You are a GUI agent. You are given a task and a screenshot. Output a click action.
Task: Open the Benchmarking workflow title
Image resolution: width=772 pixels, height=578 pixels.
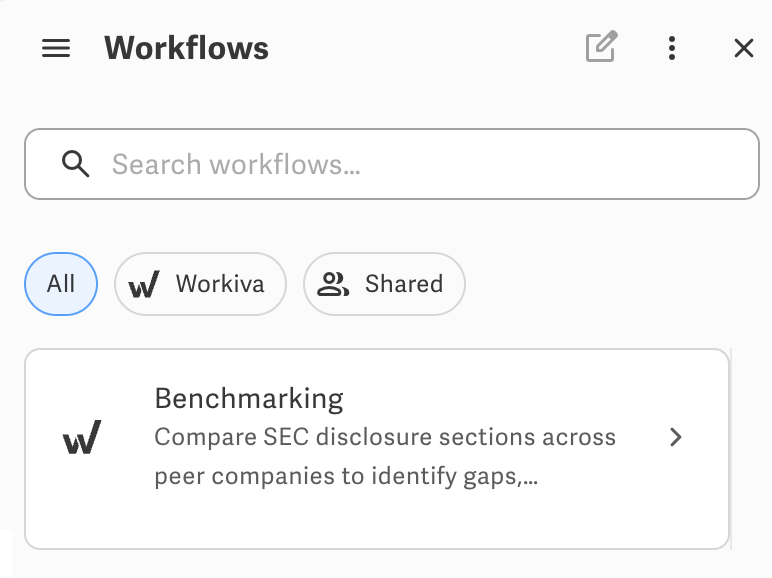(249, 398)
